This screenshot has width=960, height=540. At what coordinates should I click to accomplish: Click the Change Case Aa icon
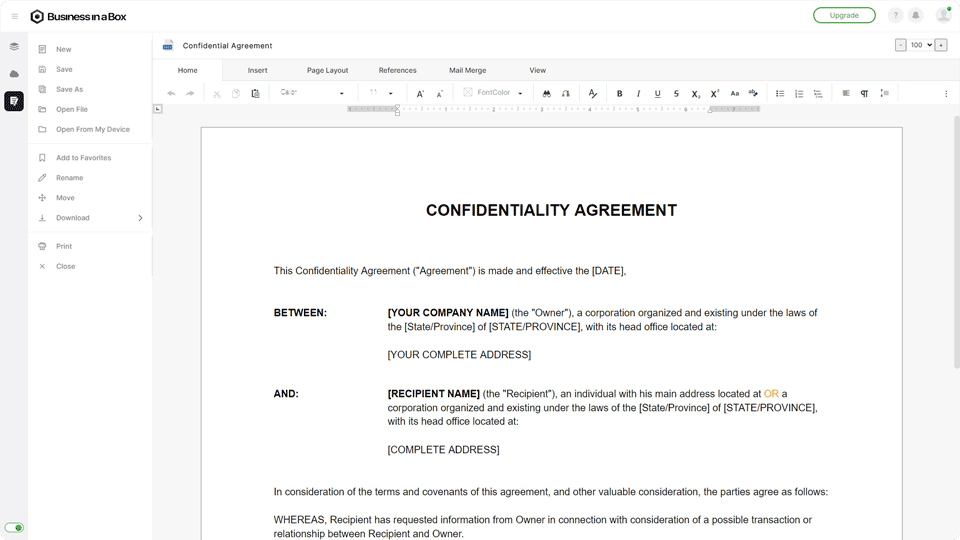coord(735,94)
